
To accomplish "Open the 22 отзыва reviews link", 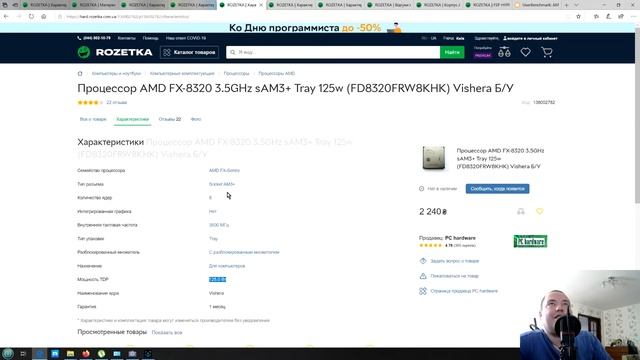I will [117, 102].
